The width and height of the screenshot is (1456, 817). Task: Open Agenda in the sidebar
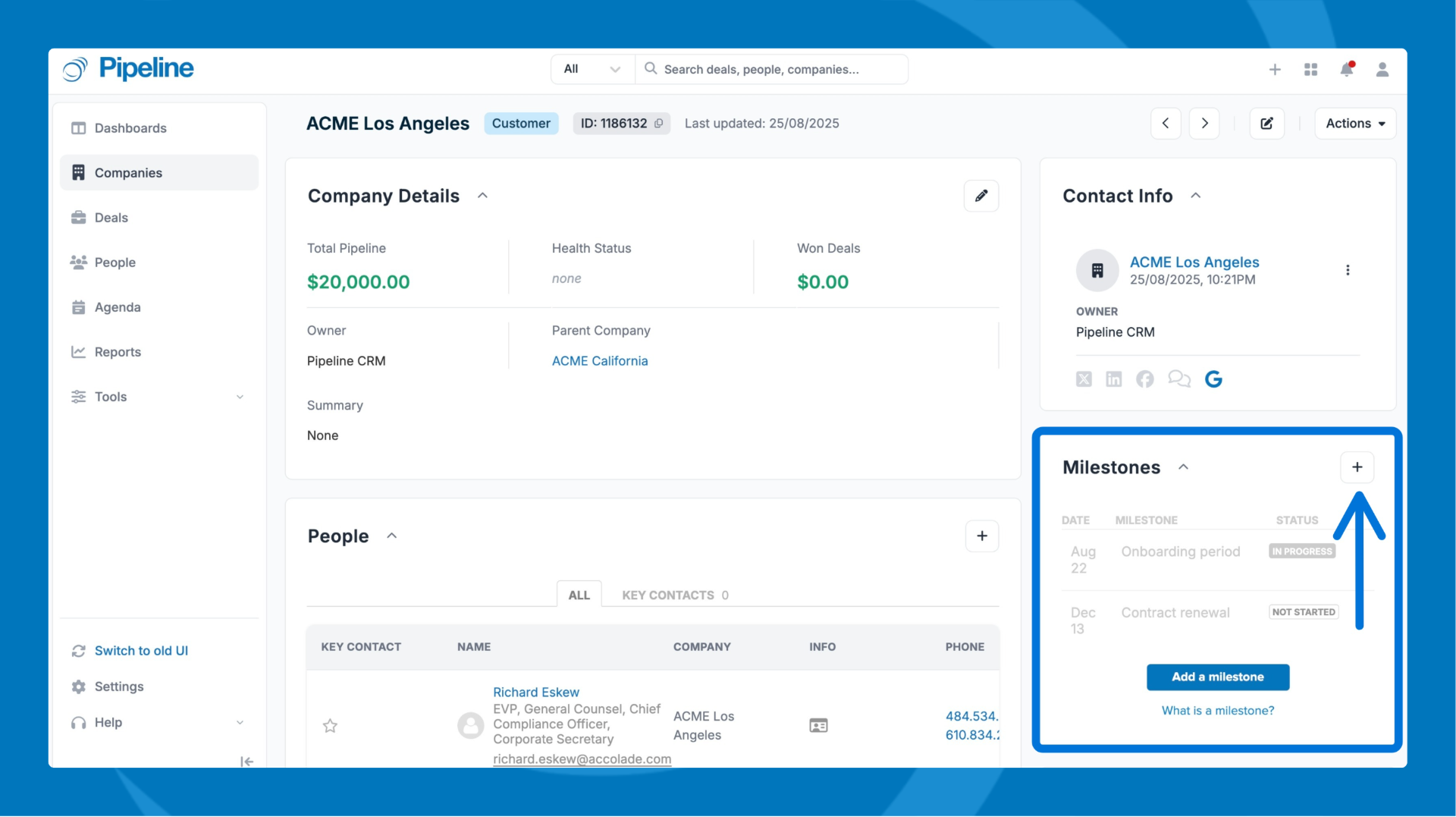[x=158, y=307]
